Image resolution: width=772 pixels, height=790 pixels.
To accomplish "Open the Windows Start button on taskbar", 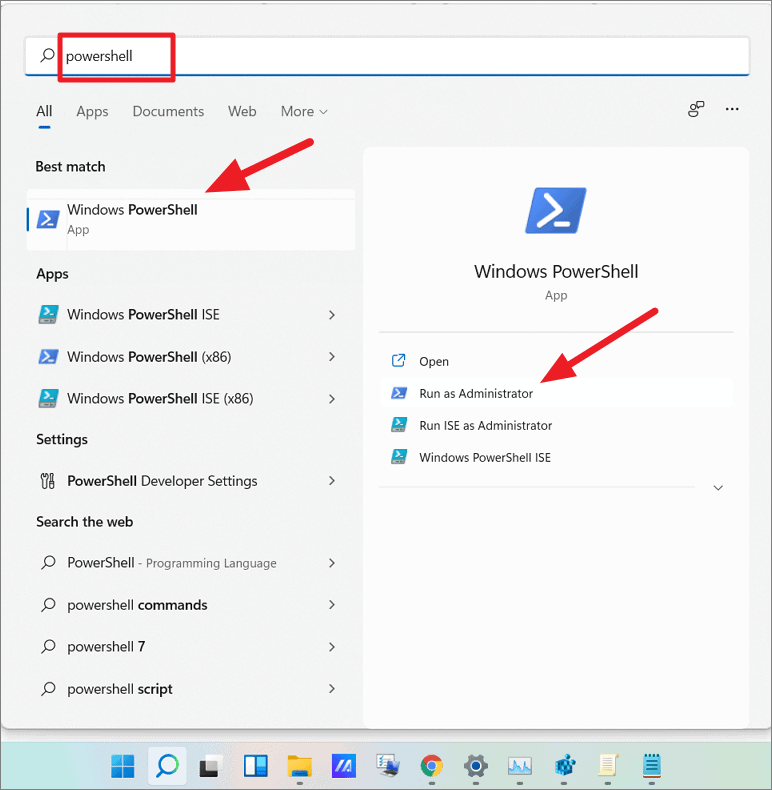I will point(122,766).
